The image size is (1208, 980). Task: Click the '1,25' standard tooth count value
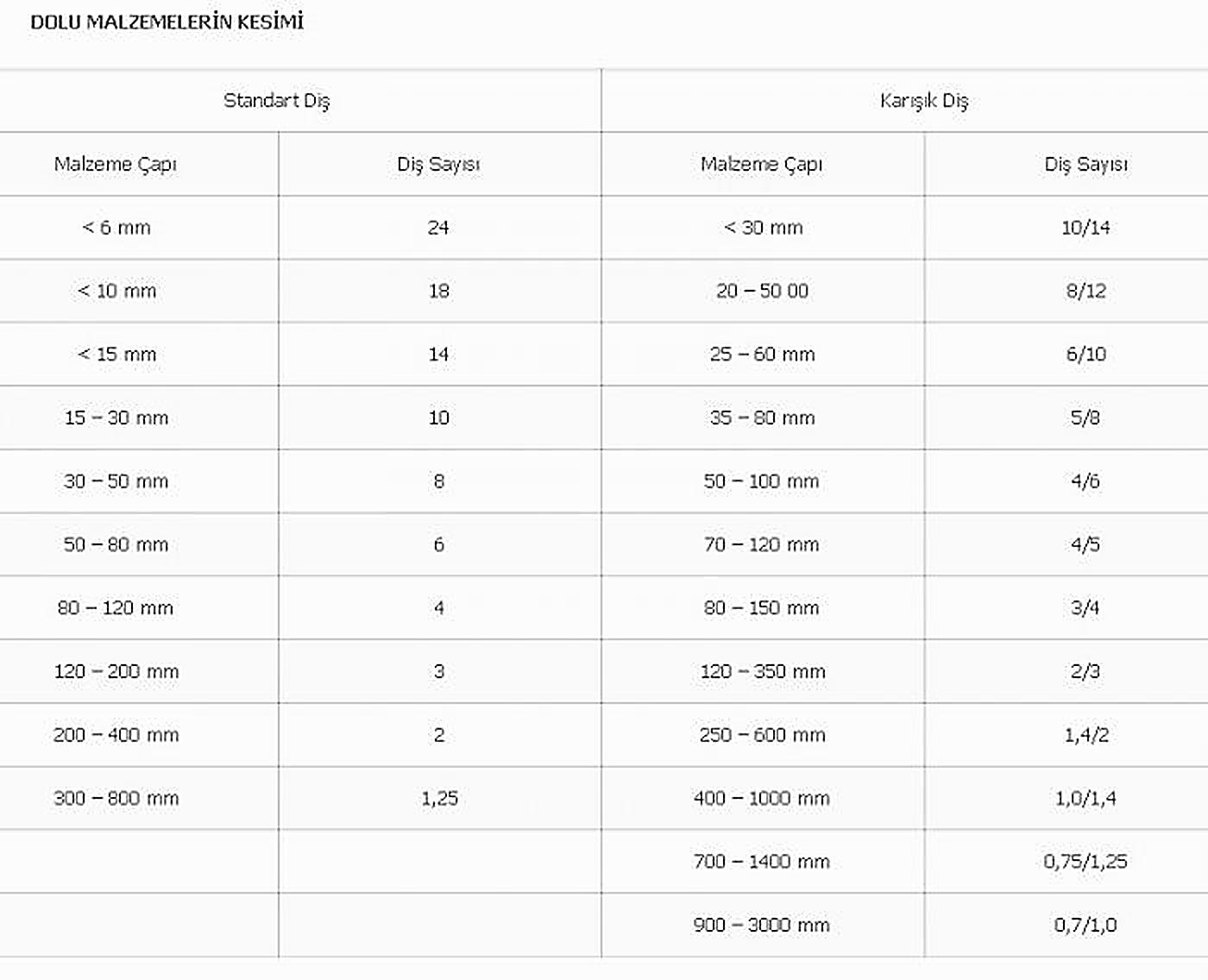pos(439,798)
